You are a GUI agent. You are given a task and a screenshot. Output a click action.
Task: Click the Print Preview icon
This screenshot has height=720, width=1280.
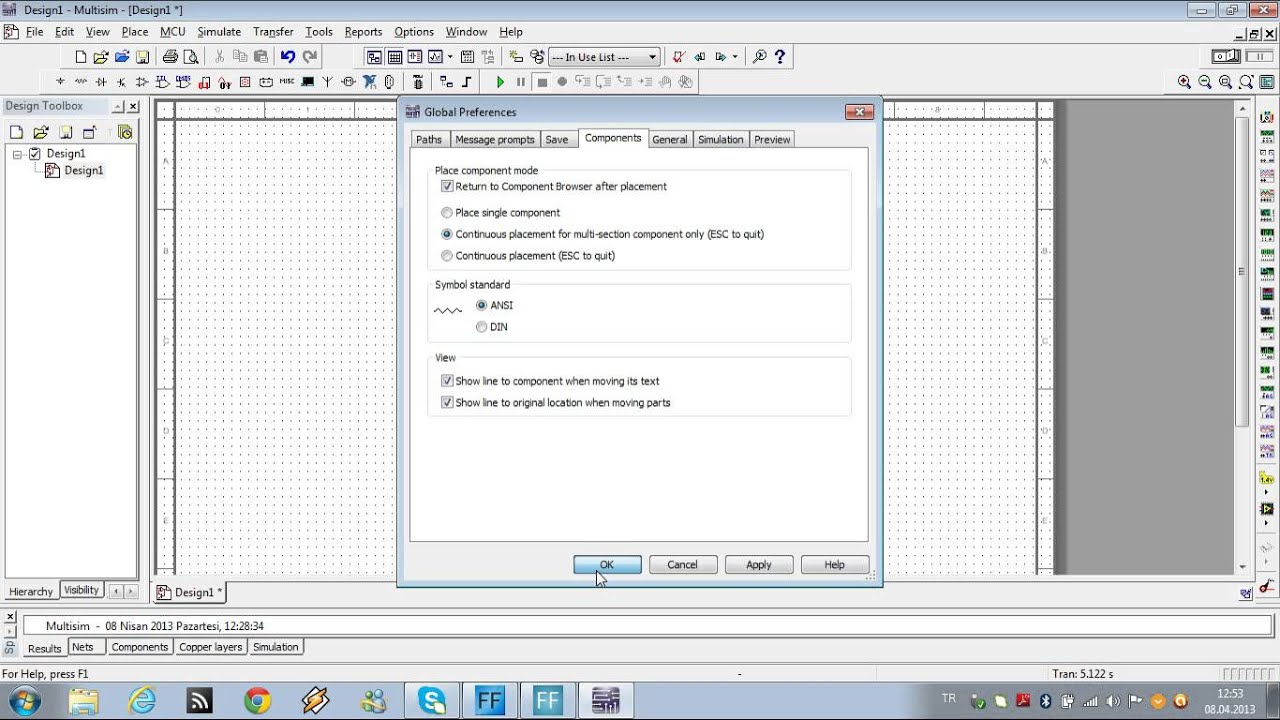pos(191,57)
